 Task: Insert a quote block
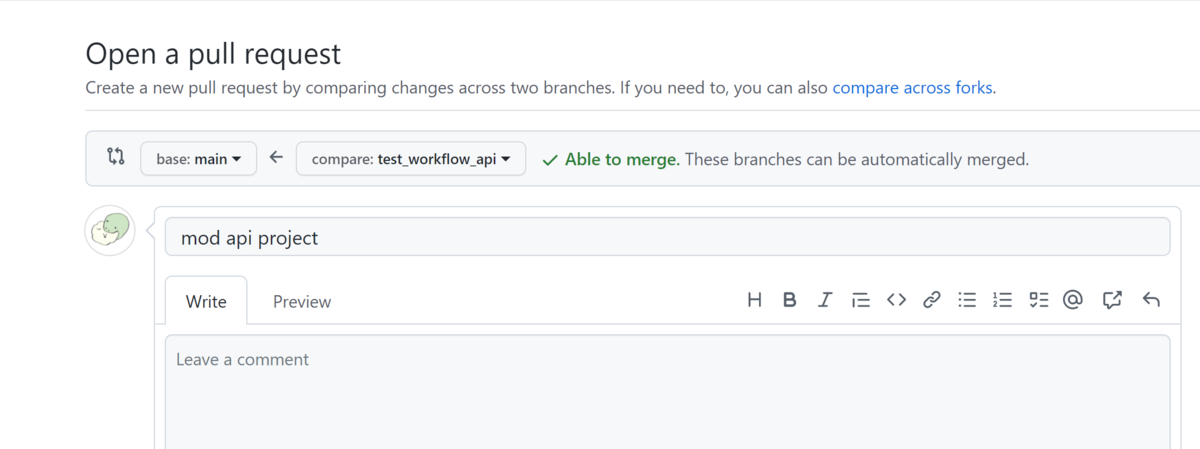(x=860, y=299)
